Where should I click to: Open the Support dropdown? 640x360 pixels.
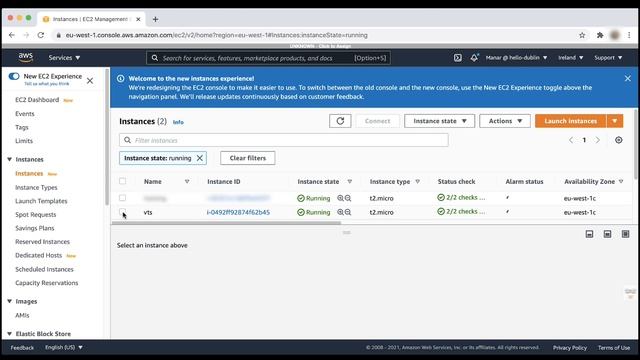coord(608,58)
